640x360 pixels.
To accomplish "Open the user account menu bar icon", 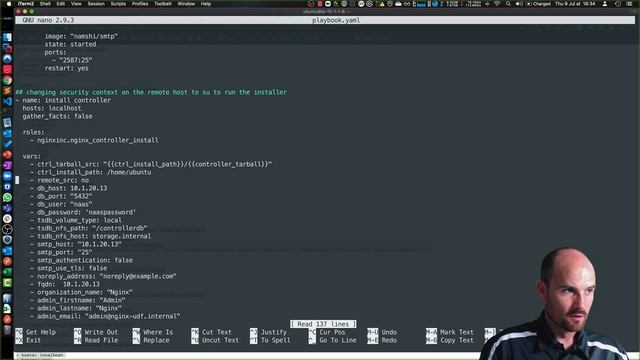I will point(605,4).
